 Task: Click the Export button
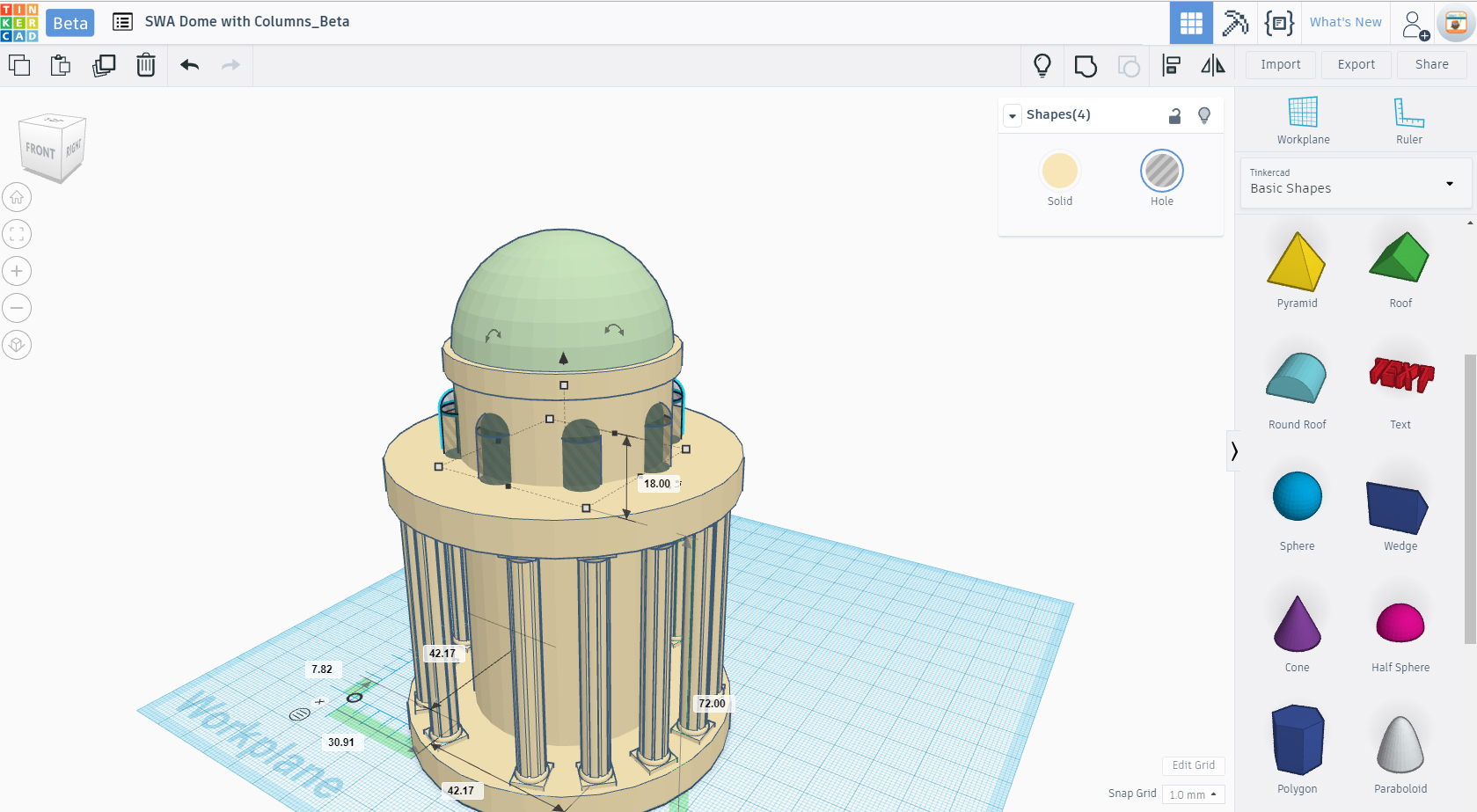click(x=1356, y=65)
